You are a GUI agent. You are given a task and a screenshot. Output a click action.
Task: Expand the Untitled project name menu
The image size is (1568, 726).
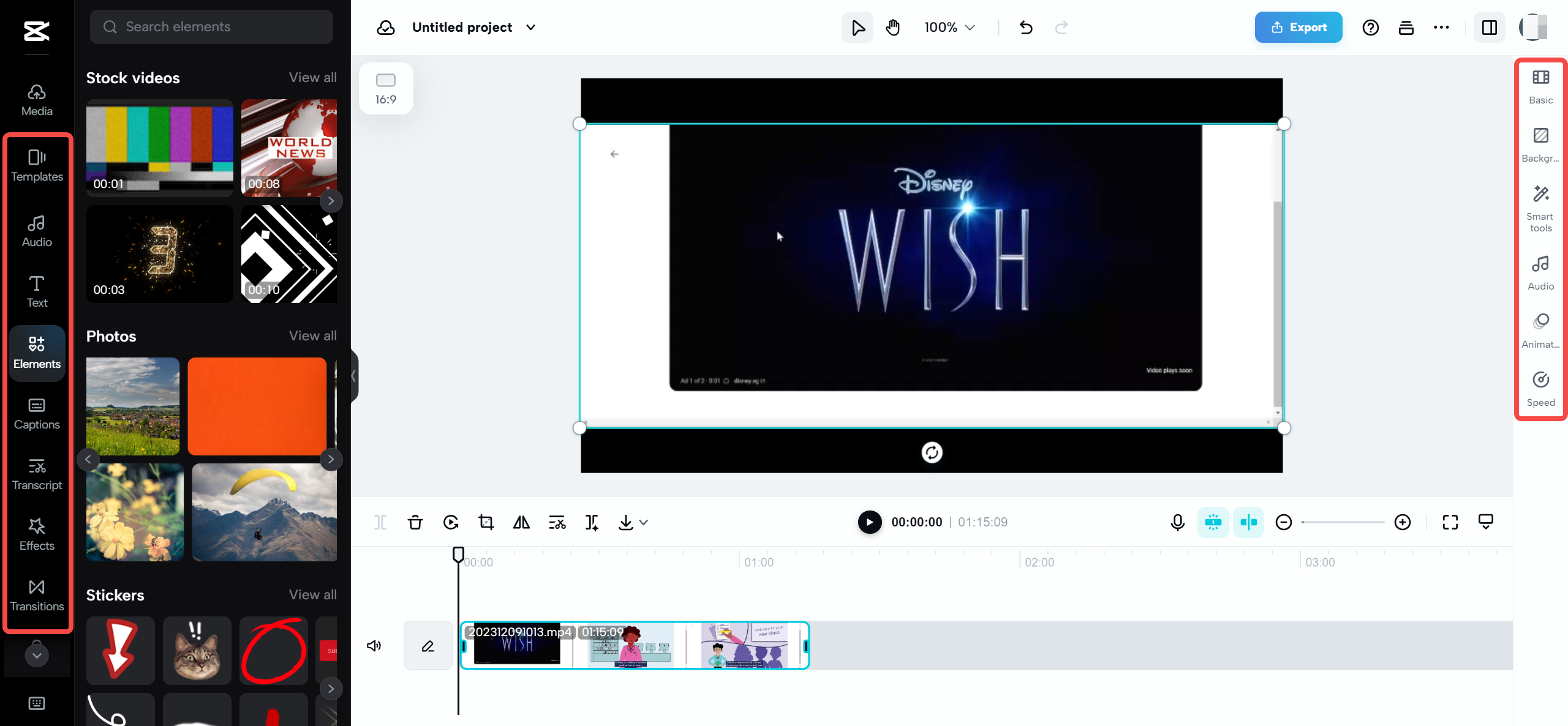click(532, 27)
